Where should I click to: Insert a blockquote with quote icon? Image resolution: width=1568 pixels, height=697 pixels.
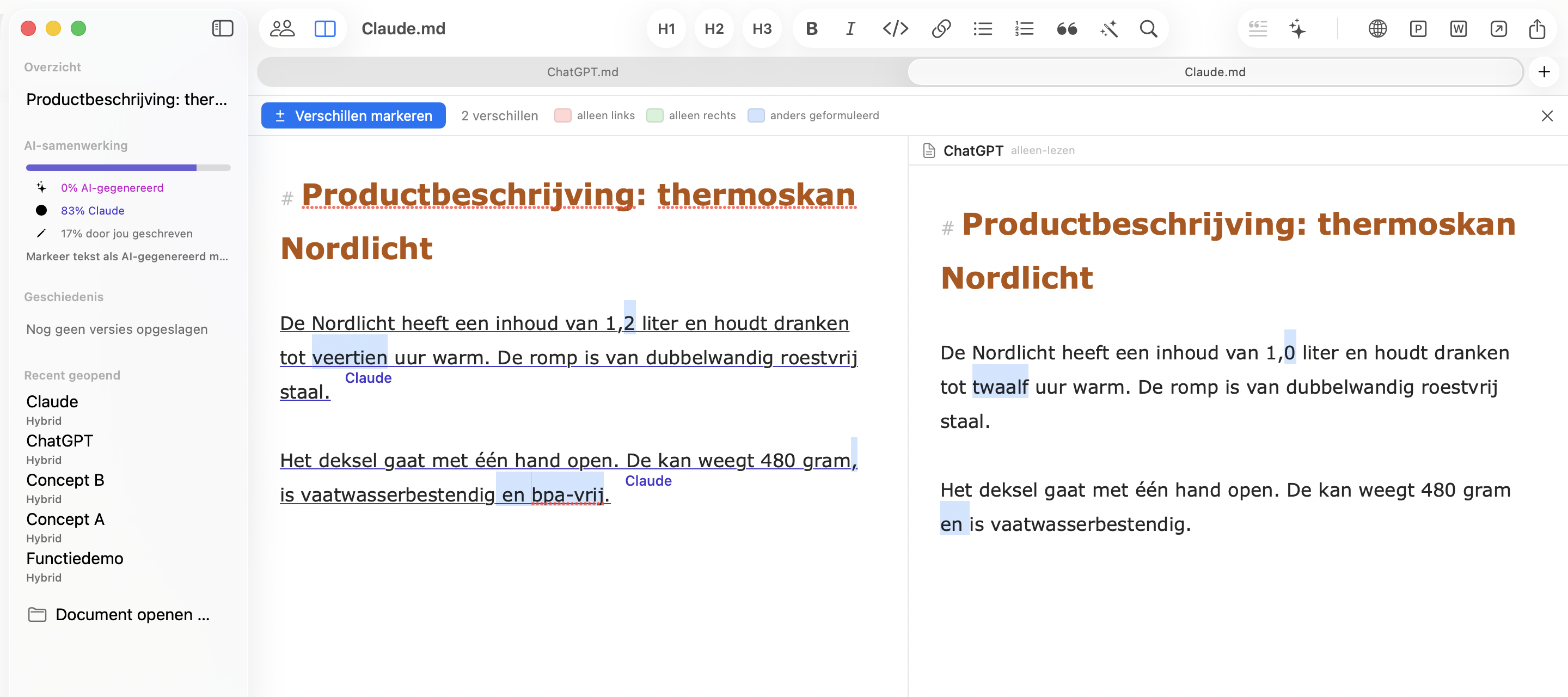pos(1067,29)
